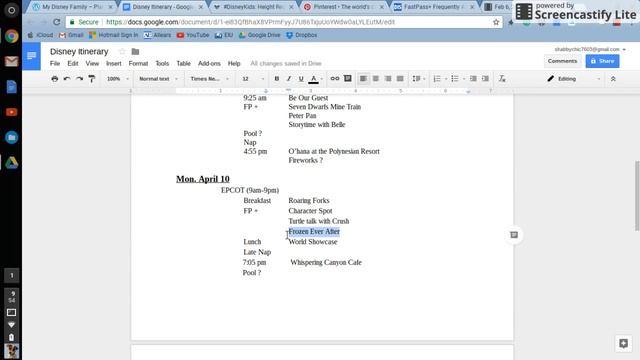Viewport: 640px width, 360px height.
Task: Open the File menu
Action: [55, 63]
